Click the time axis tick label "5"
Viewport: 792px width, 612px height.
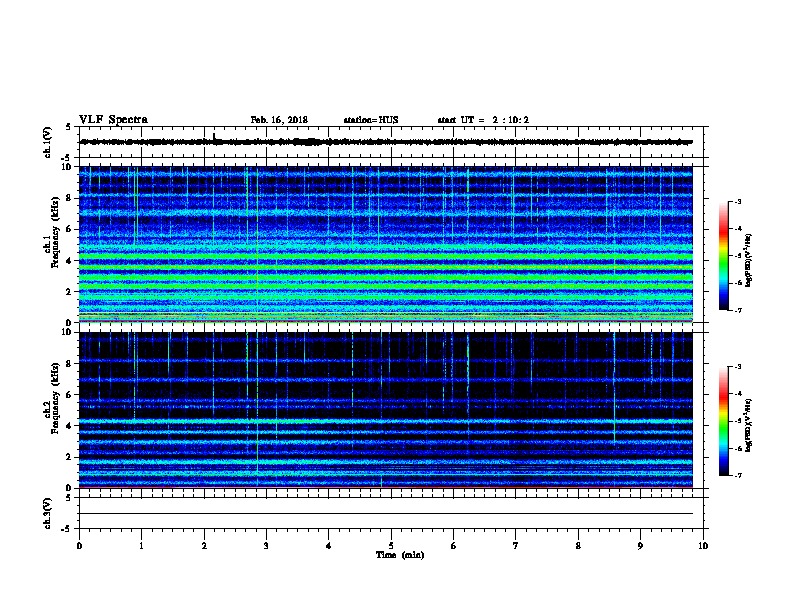click(x=391, y=545)
